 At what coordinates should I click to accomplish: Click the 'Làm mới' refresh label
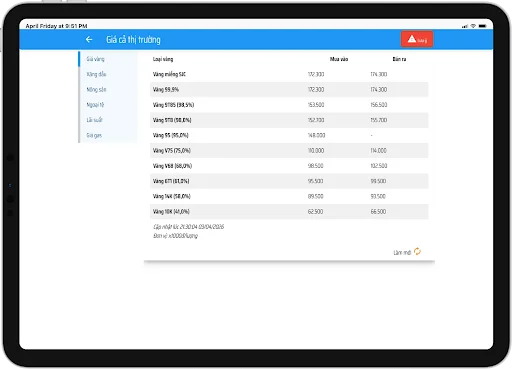click(x=402, y=253)
